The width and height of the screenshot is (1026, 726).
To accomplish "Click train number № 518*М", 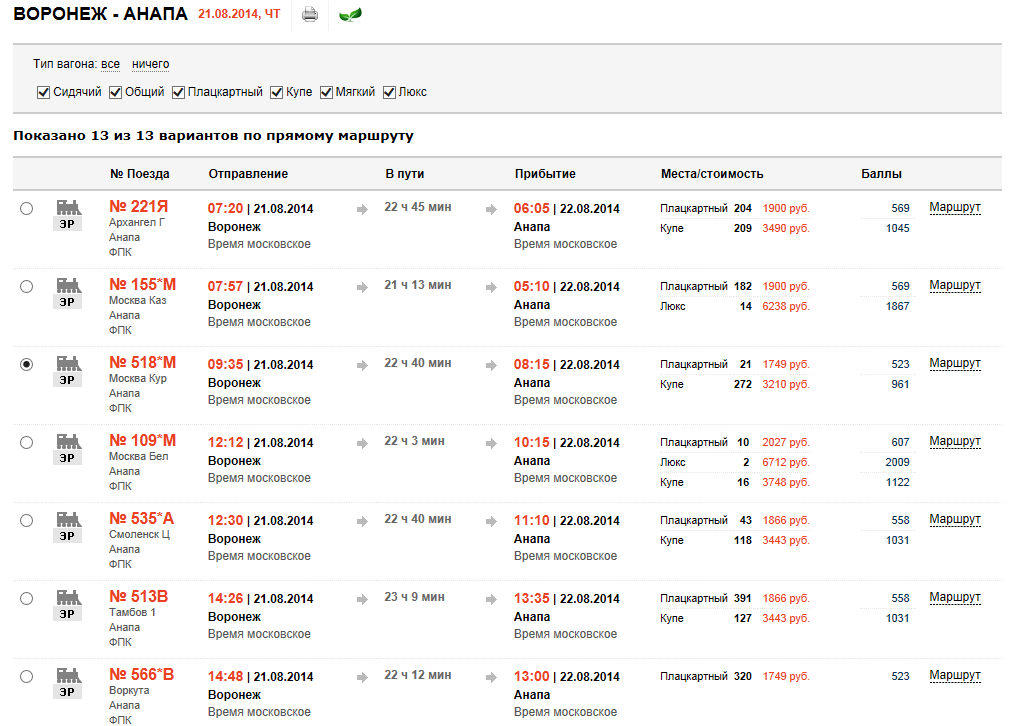I will (143, 362).
